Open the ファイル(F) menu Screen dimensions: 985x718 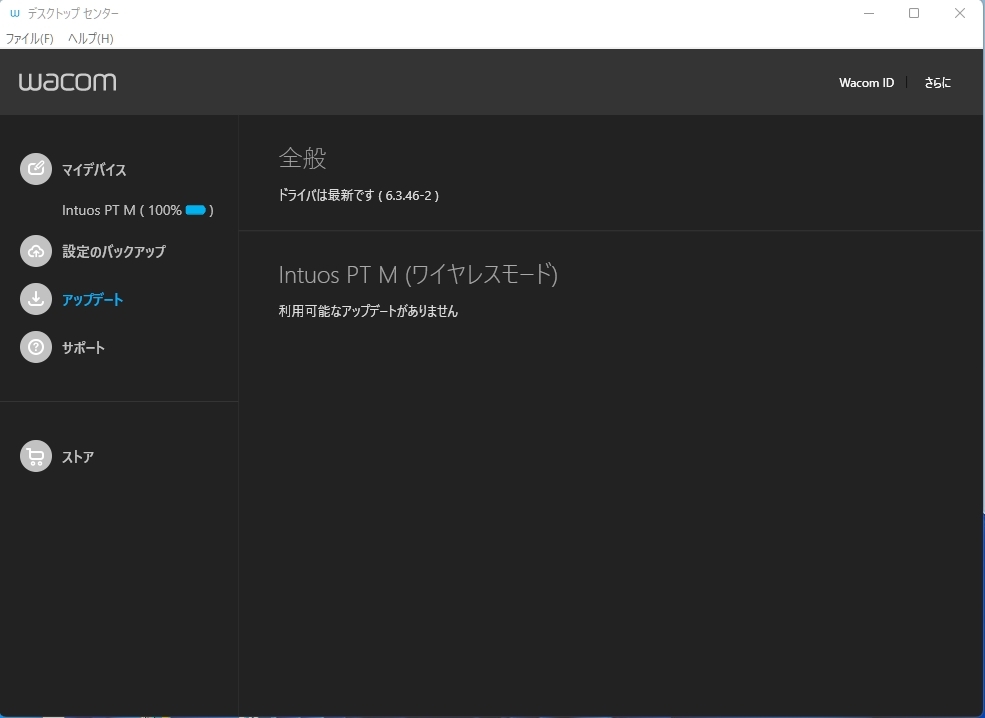point(30,38)
